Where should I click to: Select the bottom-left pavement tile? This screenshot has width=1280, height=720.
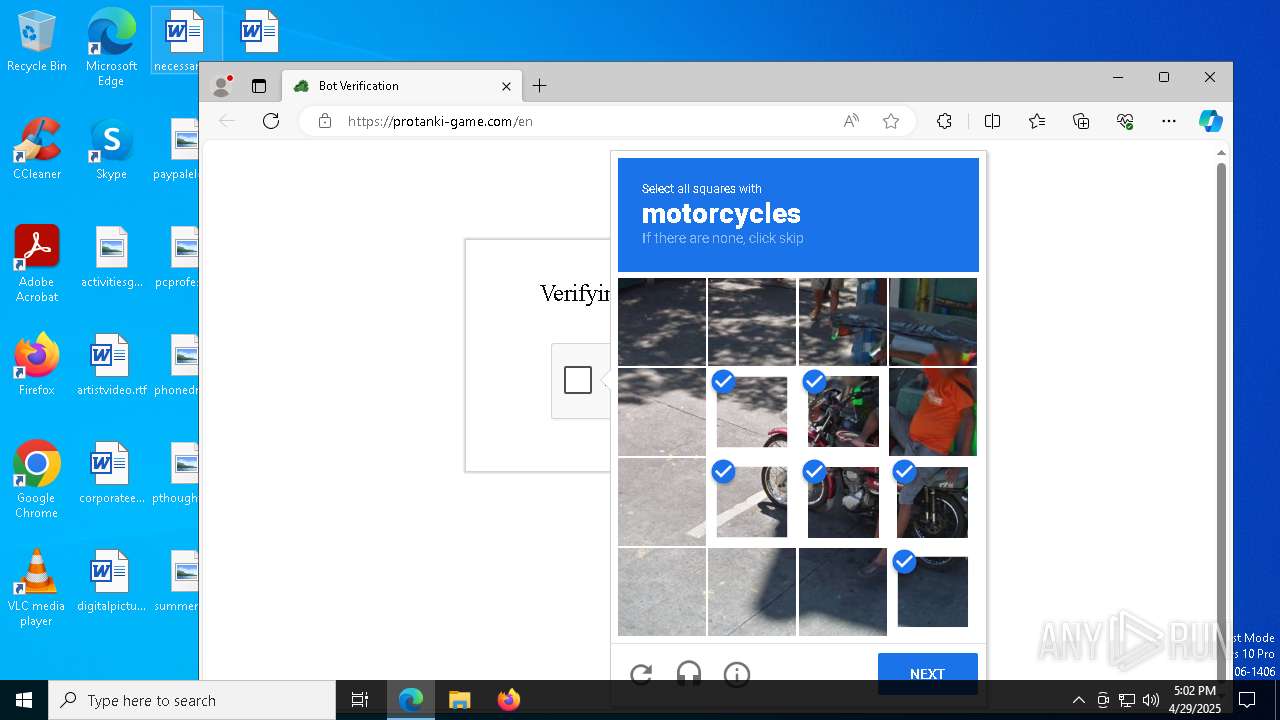click(x=662, y=592)
